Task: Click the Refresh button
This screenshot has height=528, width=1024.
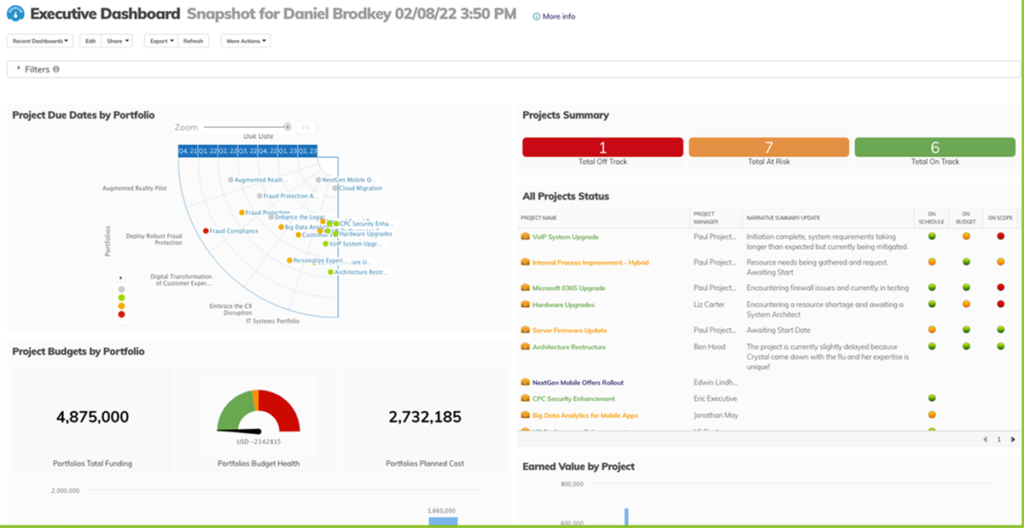Action: pyautogui.click(x=193, y=41)
